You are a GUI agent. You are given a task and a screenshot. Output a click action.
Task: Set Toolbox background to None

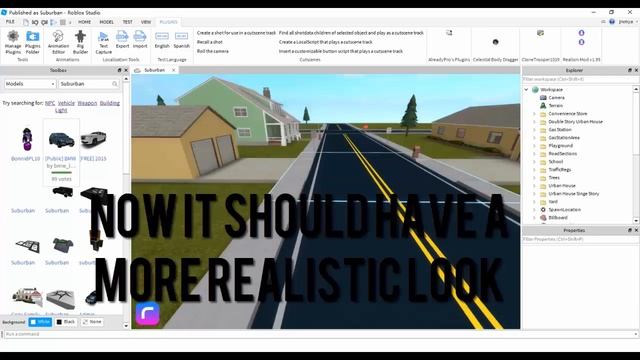[x=92, y=322]
